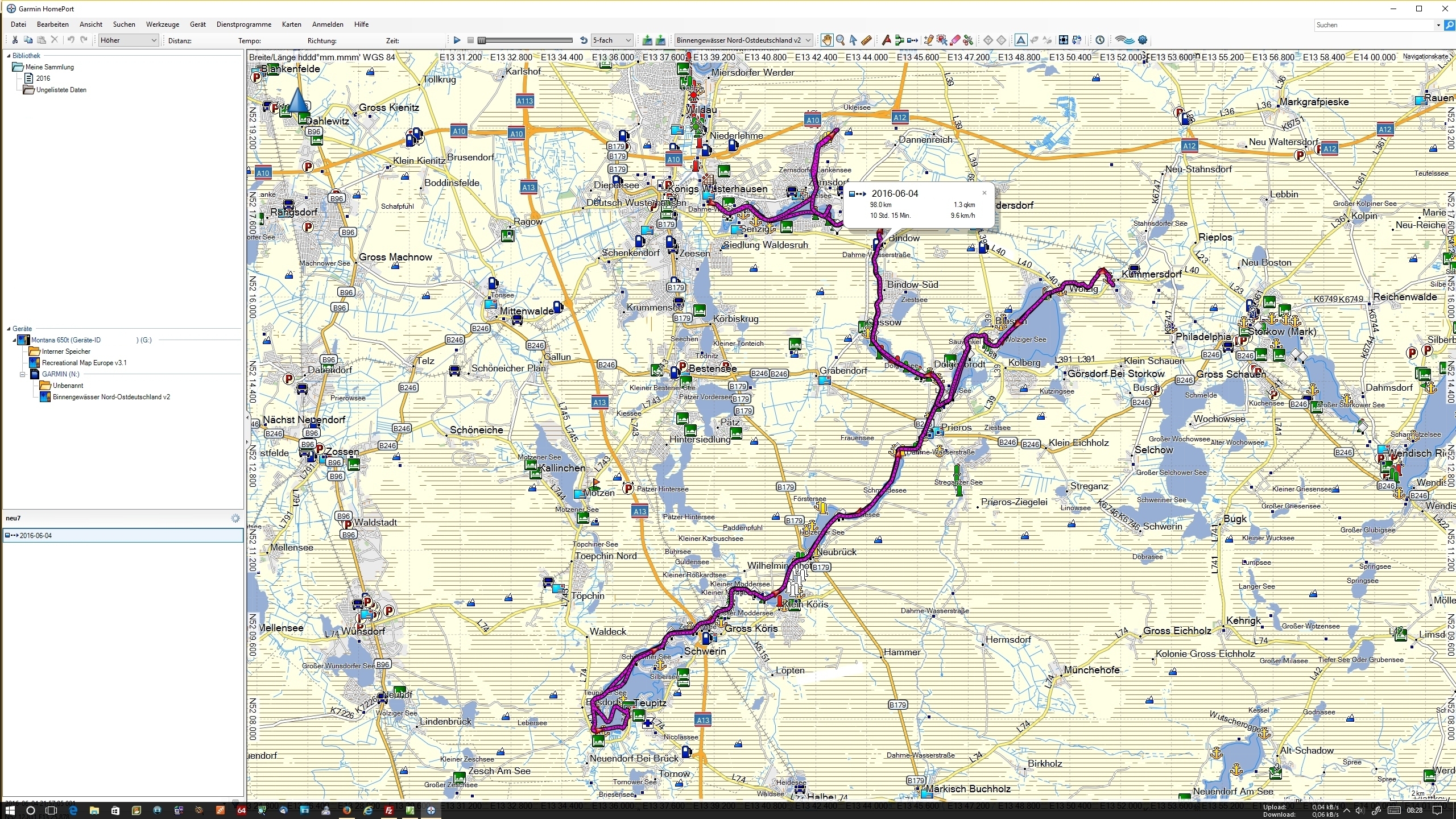The width and height of the screenshot is (1456, 819).
Task: Open the Höher detail level dropdown
Action: coord(154,40)
